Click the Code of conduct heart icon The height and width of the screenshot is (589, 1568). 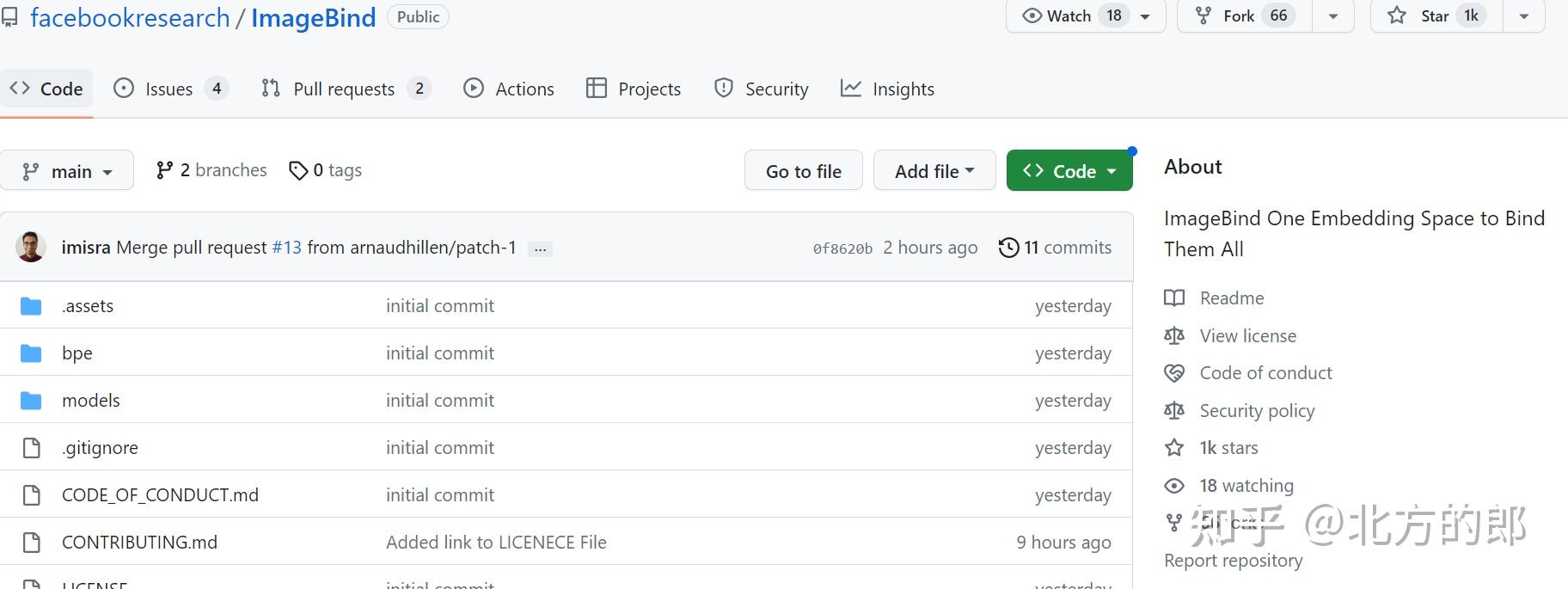(1174, 373)
